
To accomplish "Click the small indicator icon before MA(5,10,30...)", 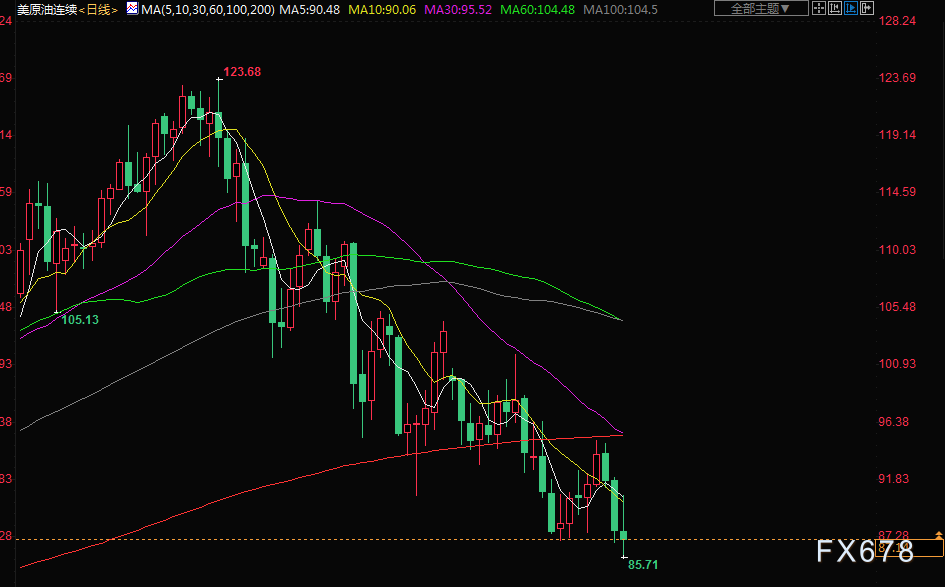I will [x=131, y=8].
